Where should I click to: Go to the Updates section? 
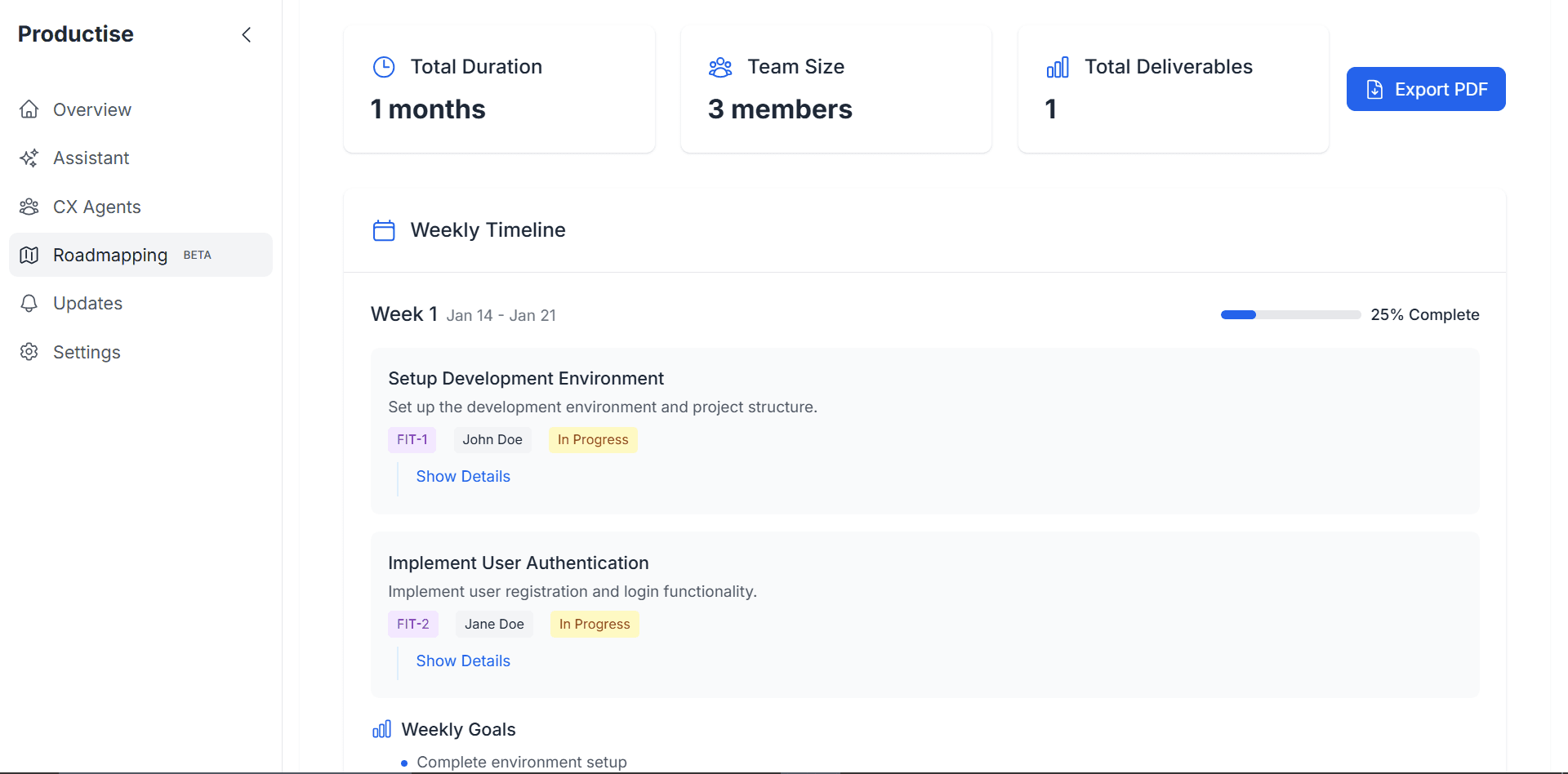[87, 304]
